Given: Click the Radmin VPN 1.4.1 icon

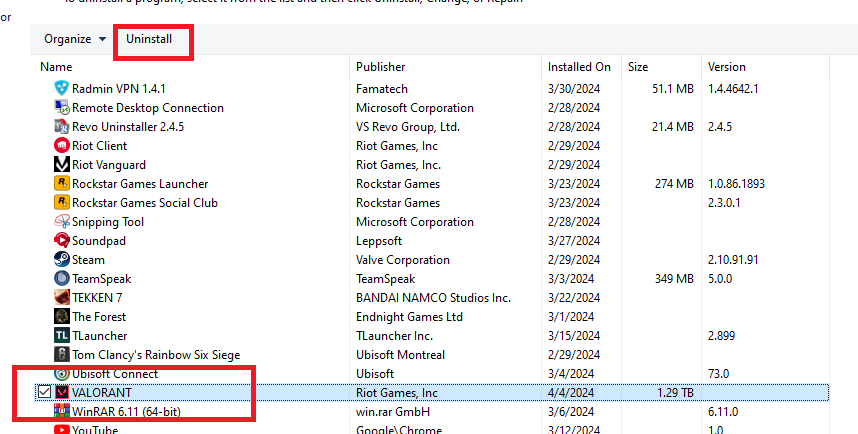Looking at the screenshot, I should click(x=62, y=88).
